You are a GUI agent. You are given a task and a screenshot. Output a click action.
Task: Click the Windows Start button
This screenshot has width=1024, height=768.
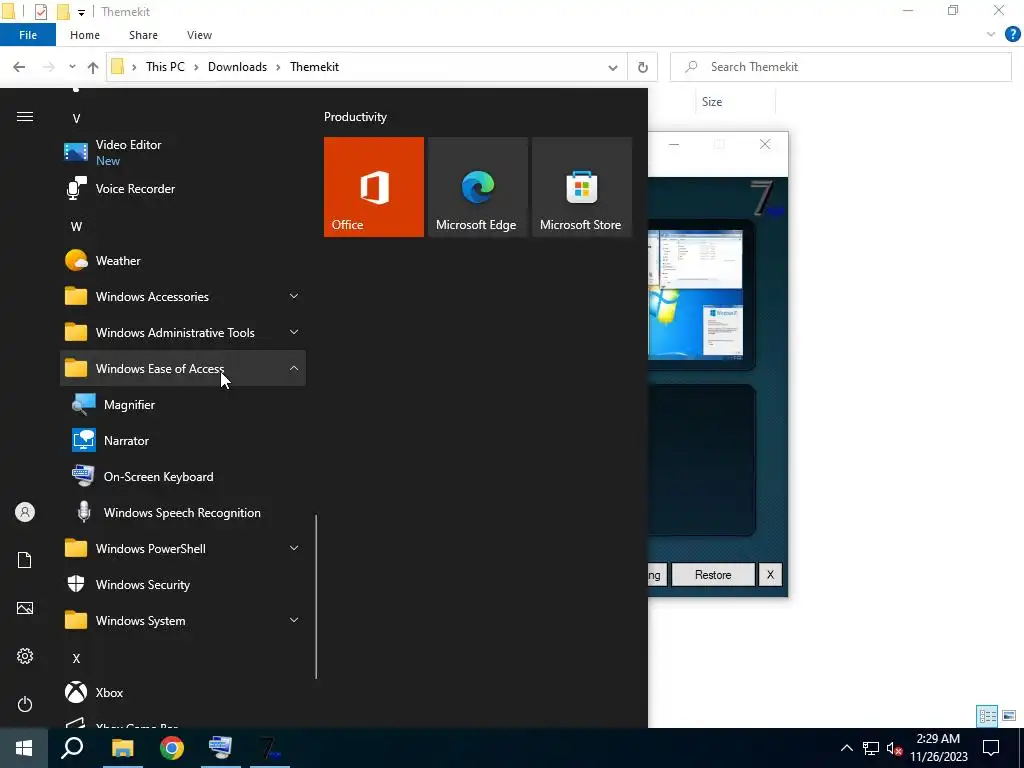(x=24, y=748)
